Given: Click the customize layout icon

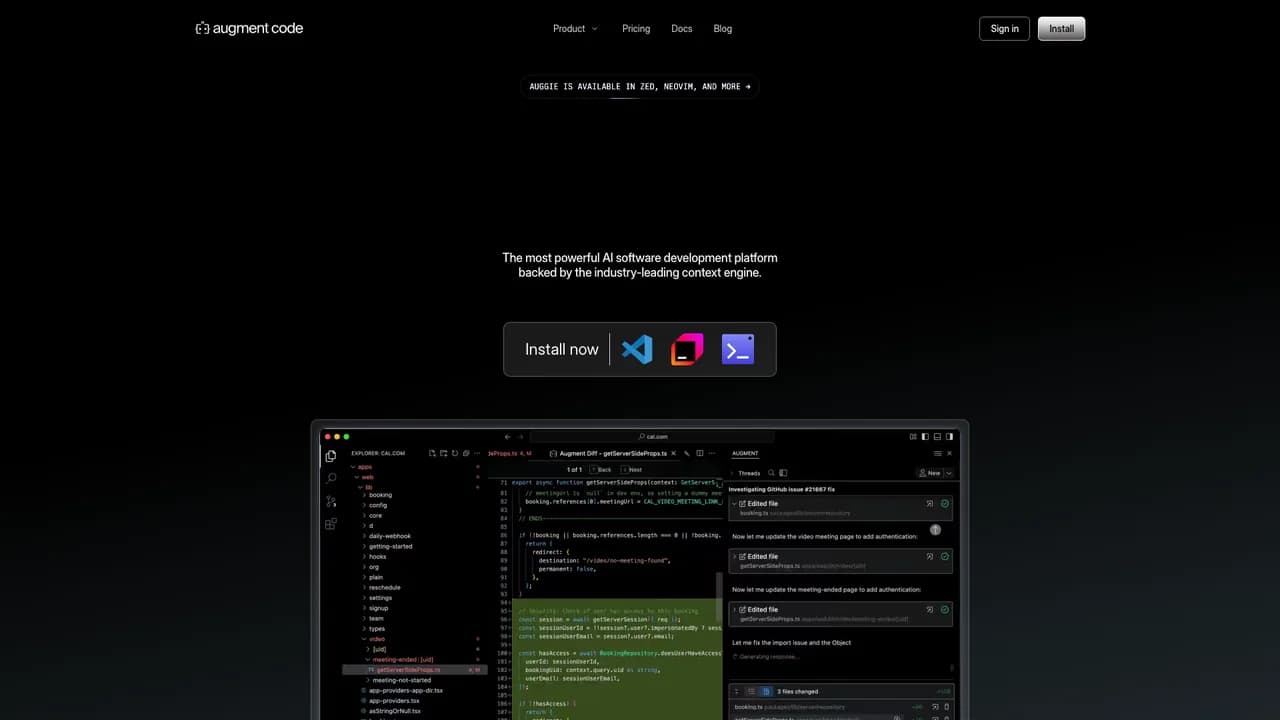Looking at the screenshot, I should coord(913,437).
